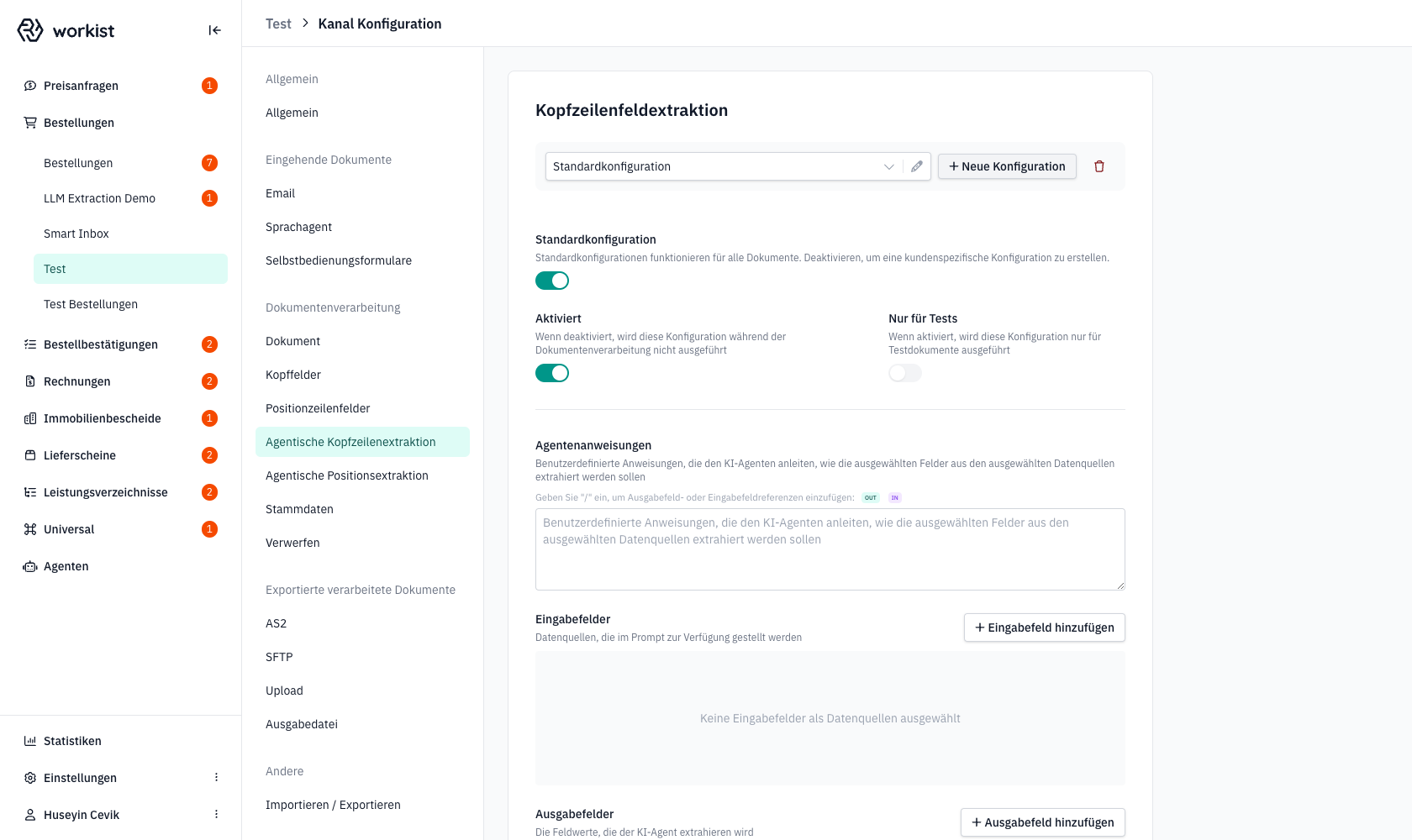
Task: Open the Test Bestellungen channel
Action: pyautogui.click(x=130, y=304)
